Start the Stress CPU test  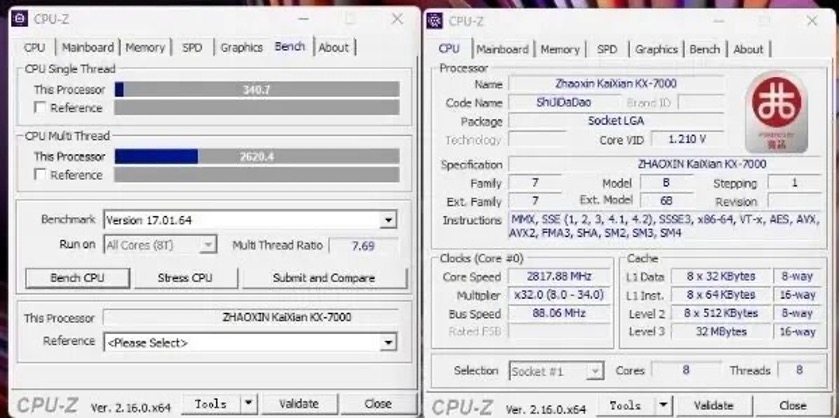pos(185,278)
